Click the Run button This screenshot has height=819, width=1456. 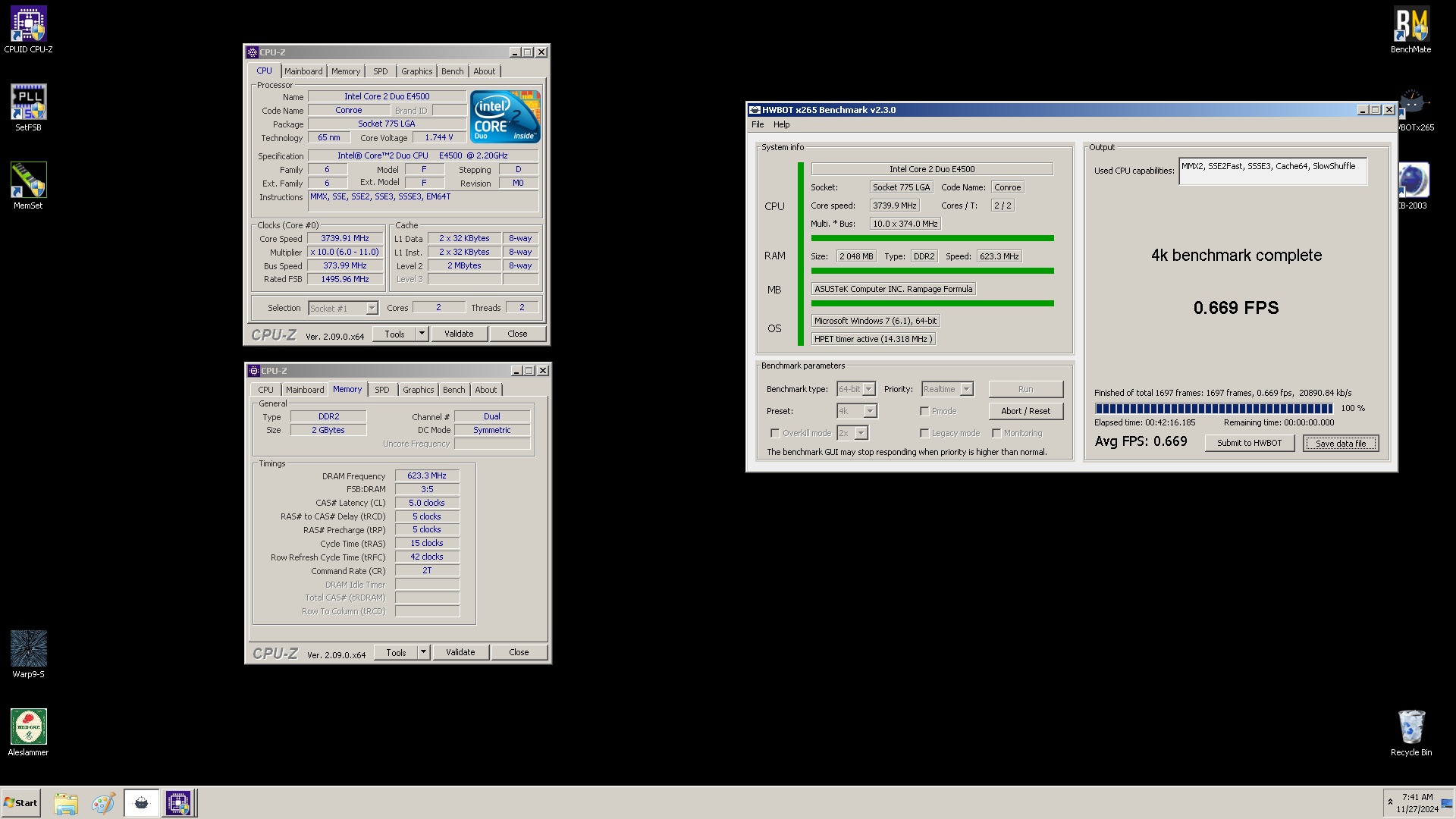click(x=1025, y=389)
